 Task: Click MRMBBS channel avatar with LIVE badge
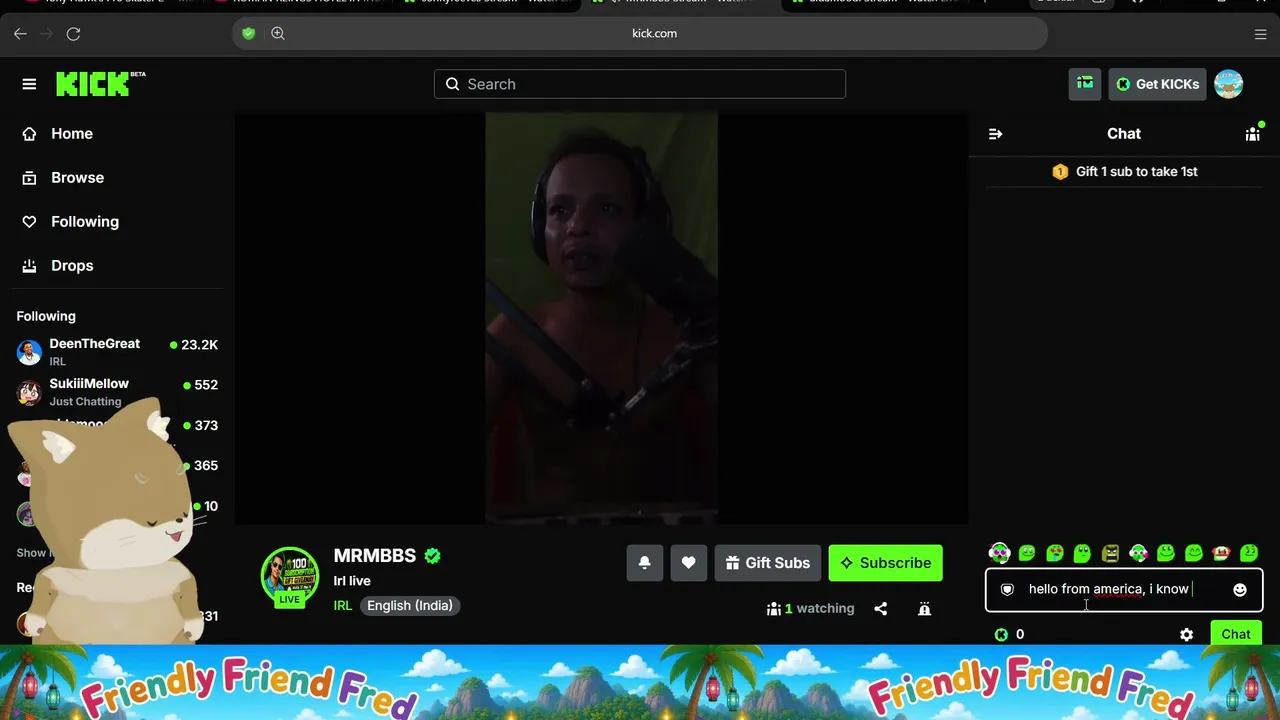tap(290, 577)
